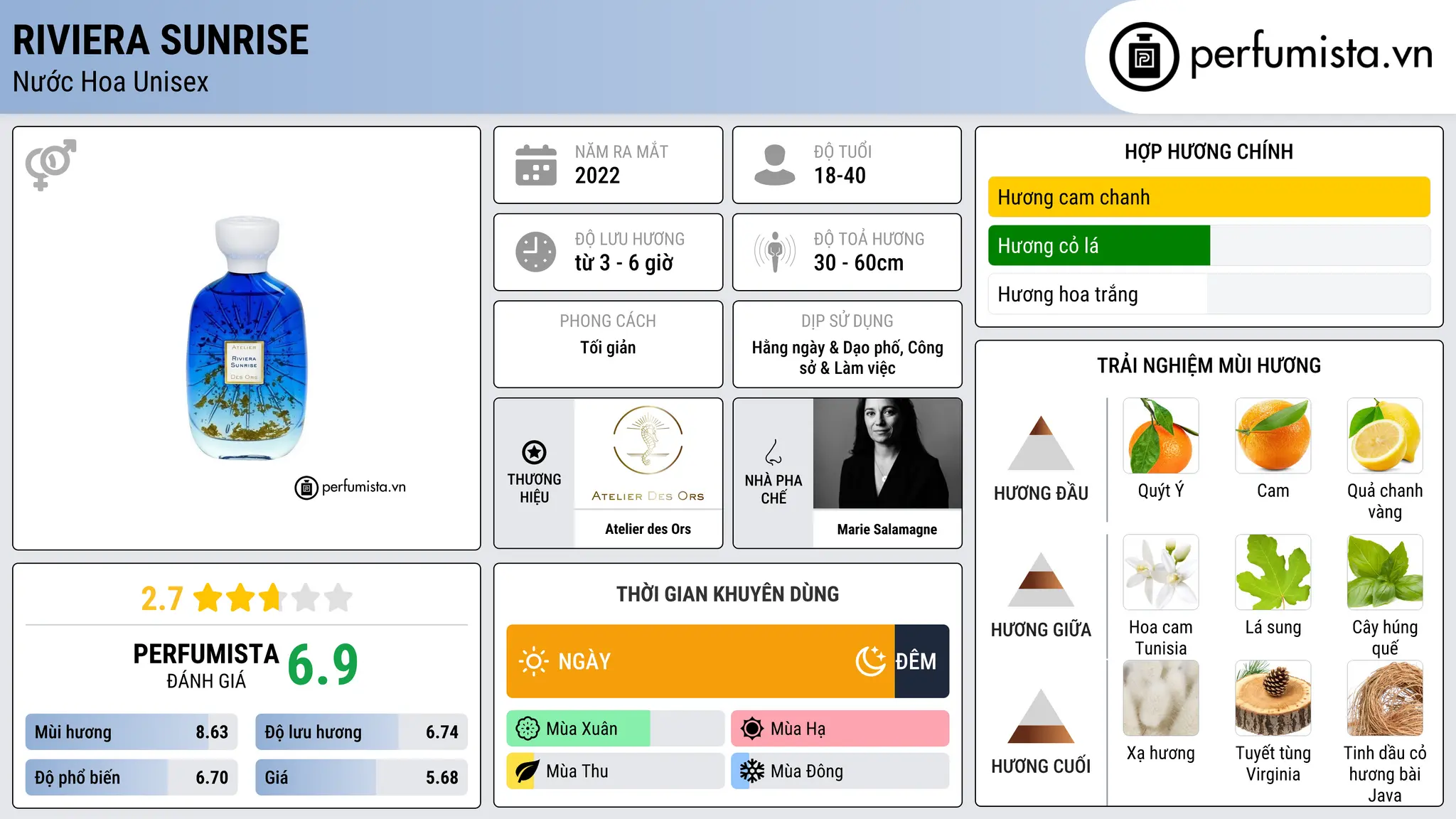
Task: Click the Mùa Đông season bar
Action: coord(840,771)
